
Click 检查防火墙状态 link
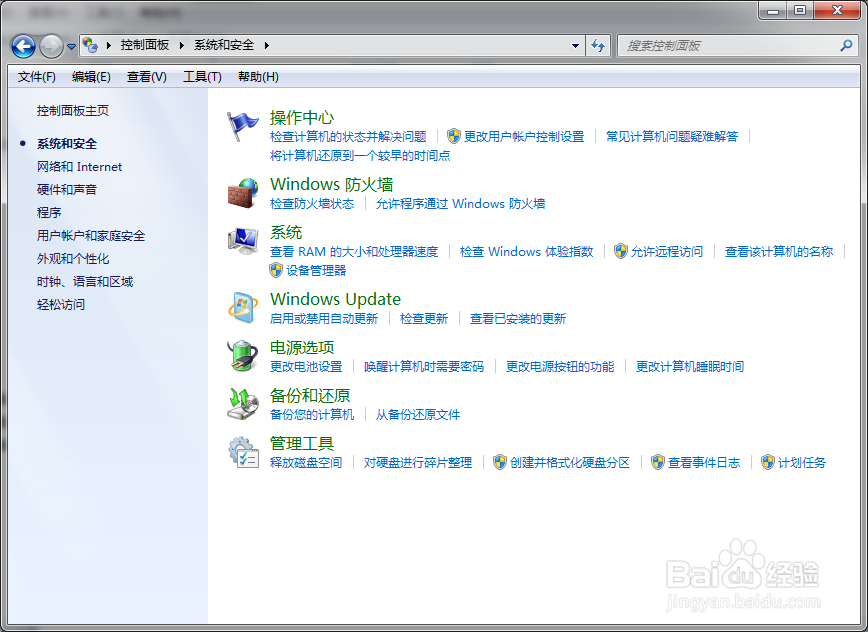(x=312, y=204)
